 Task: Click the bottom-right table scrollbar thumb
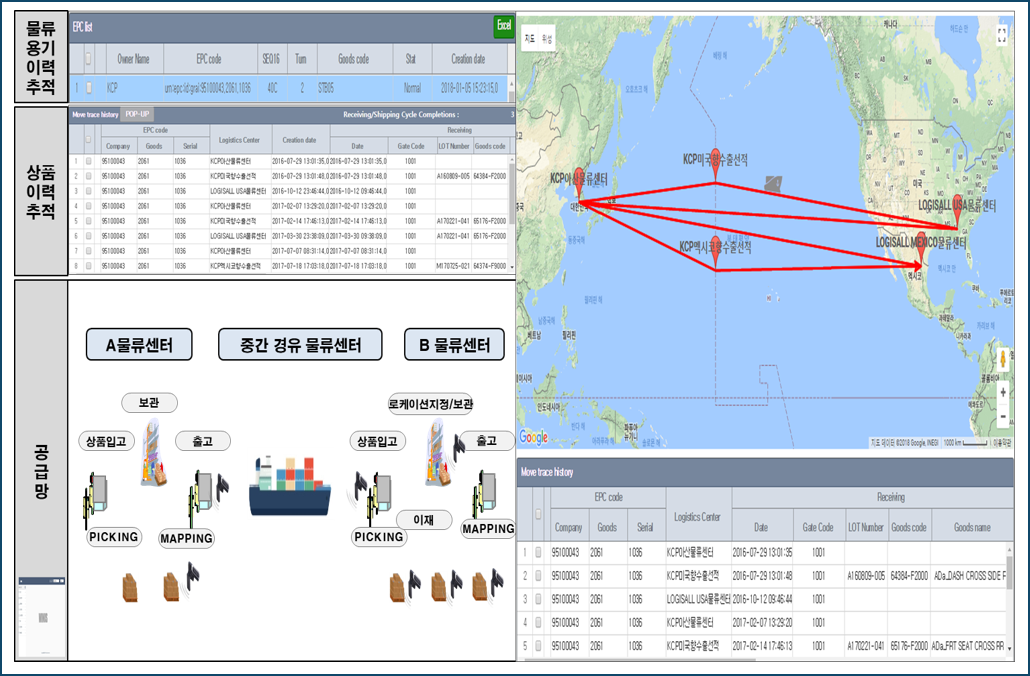pyautogui.click(x=1009, y=573)
